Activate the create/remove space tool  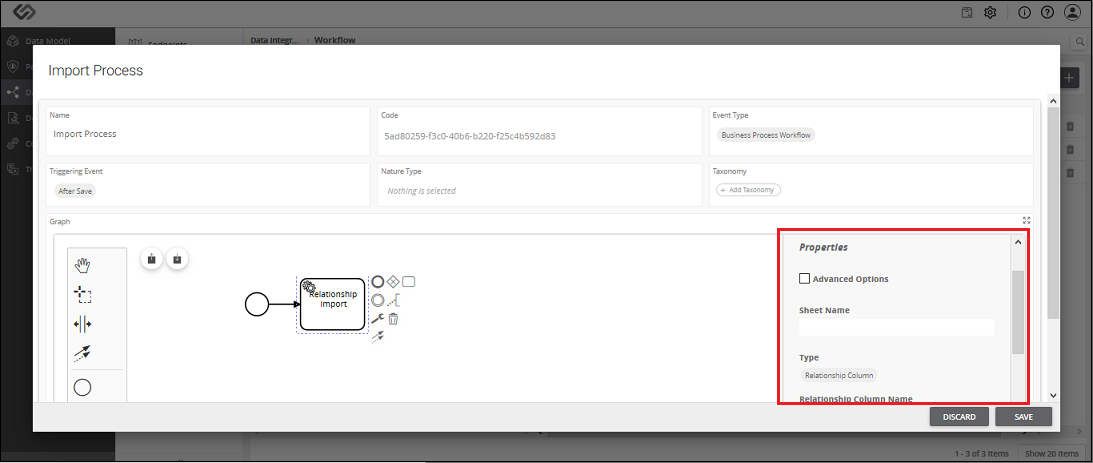83,324
